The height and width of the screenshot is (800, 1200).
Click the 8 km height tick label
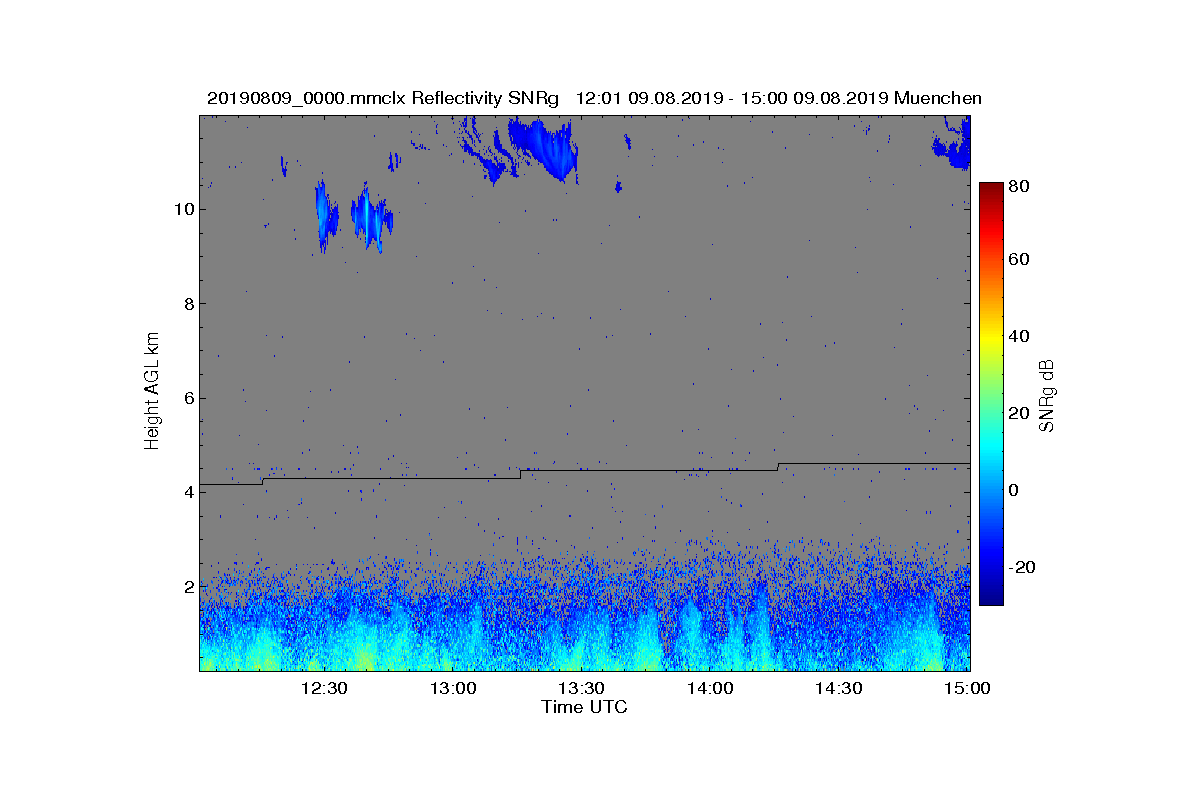click(x=188, y=304)
